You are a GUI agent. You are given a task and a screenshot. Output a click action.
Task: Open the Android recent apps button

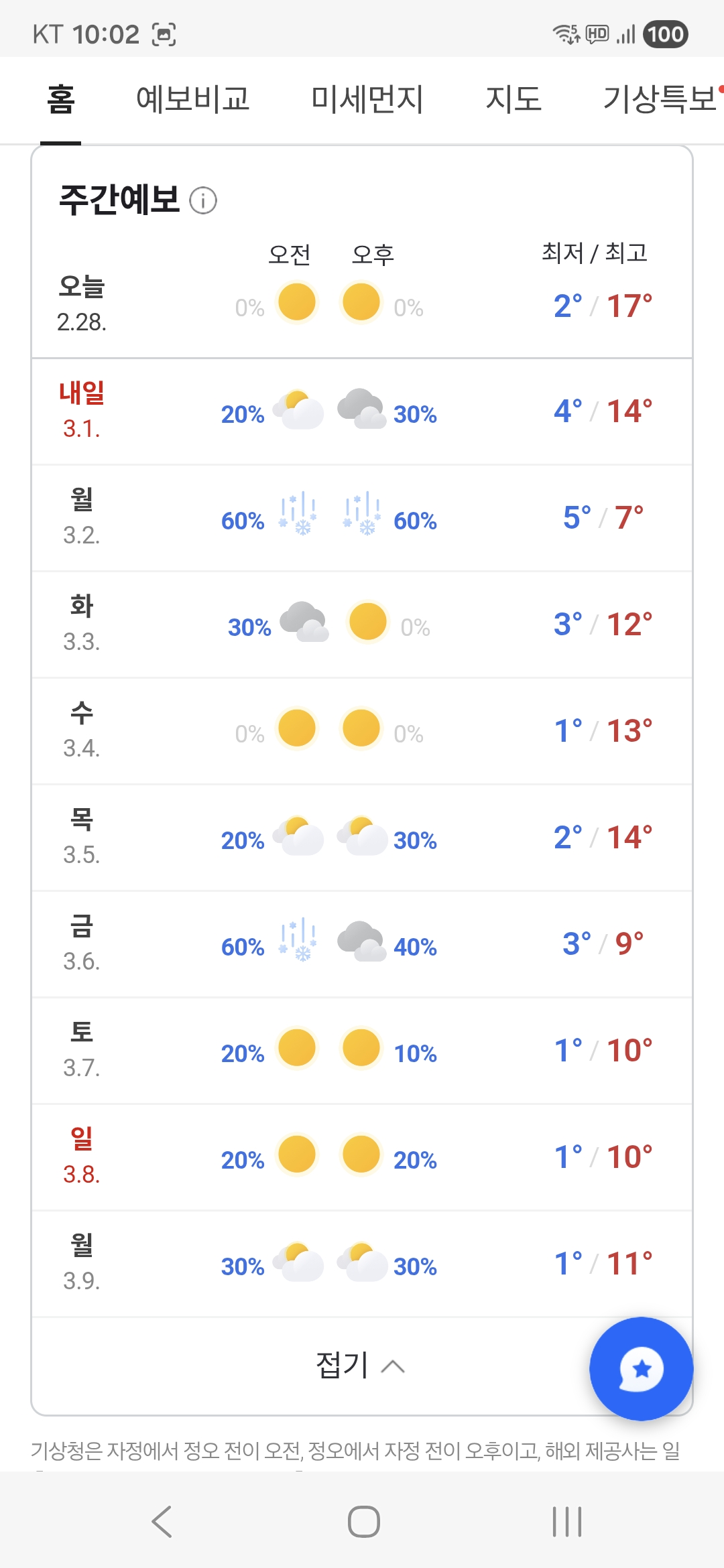click(567, 1521)
